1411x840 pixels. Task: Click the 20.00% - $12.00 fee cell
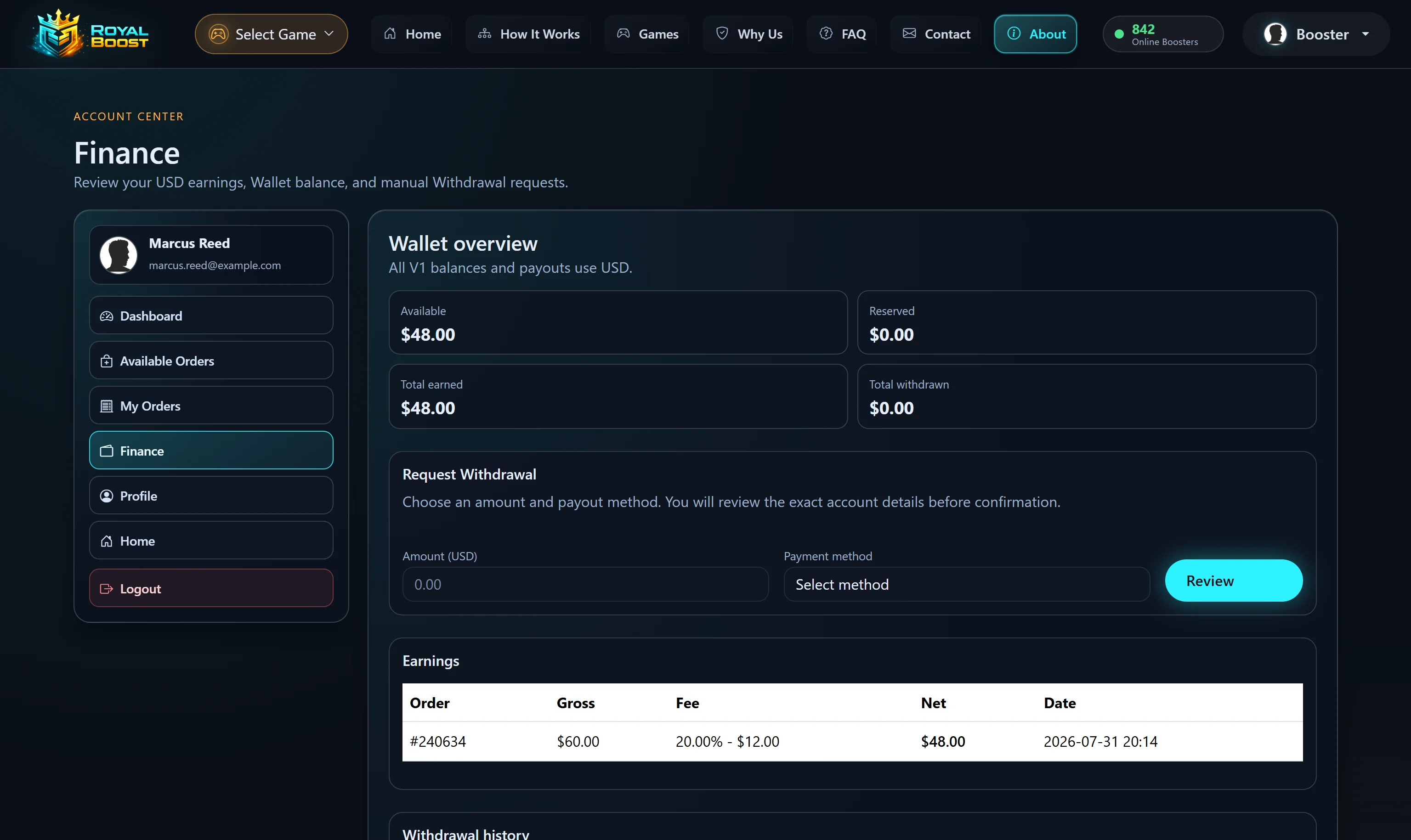click(727, 742)
